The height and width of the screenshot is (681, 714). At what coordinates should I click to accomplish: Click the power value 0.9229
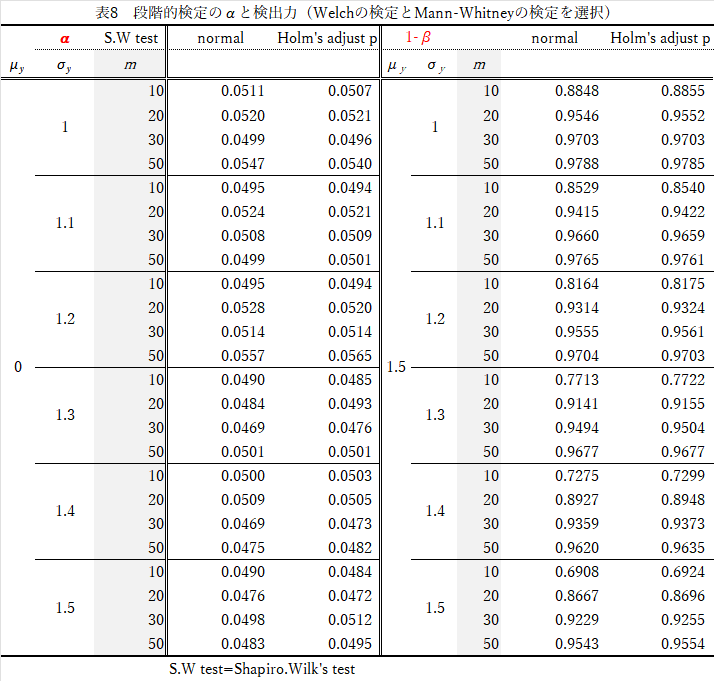(577, 620)
